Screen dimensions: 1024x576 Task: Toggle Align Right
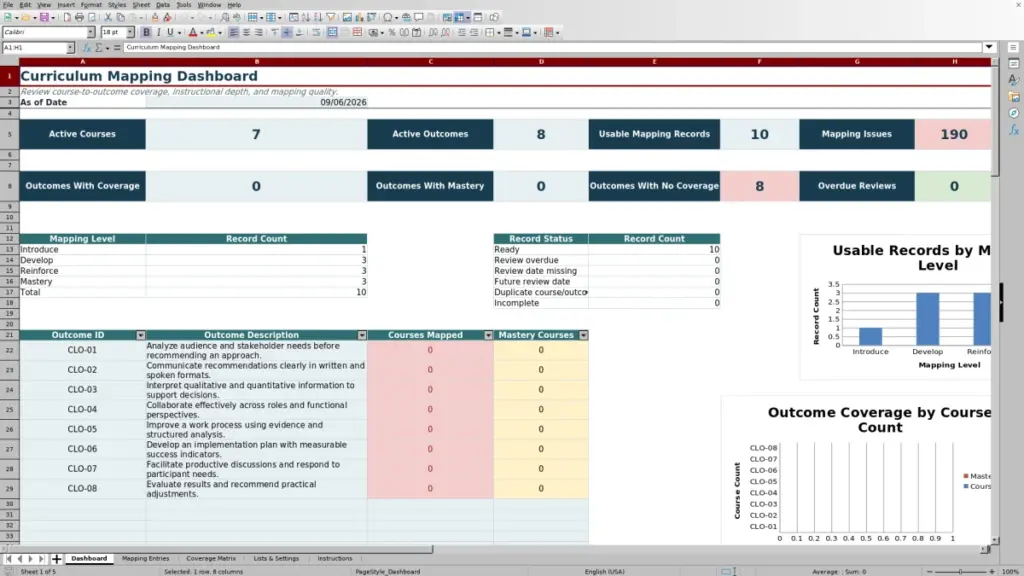tap(259, 33)
